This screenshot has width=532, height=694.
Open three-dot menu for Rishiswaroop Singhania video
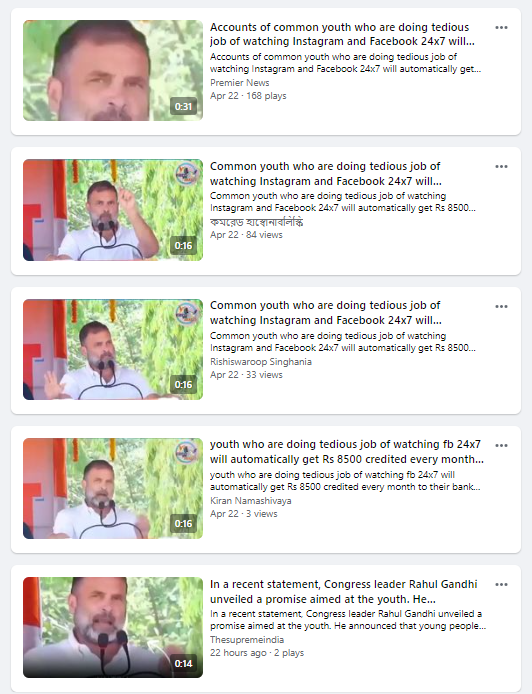(x=501, y=306)
